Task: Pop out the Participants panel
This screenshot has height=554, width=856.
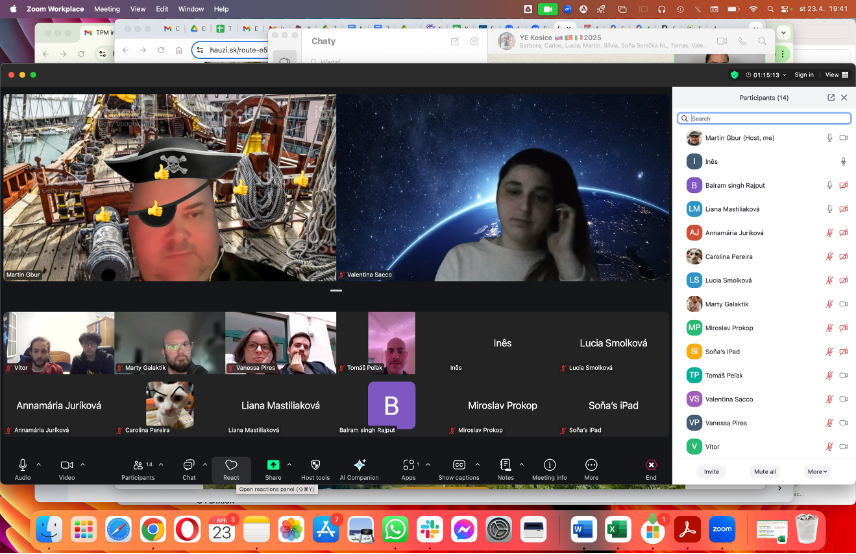Action: (831, 97)
